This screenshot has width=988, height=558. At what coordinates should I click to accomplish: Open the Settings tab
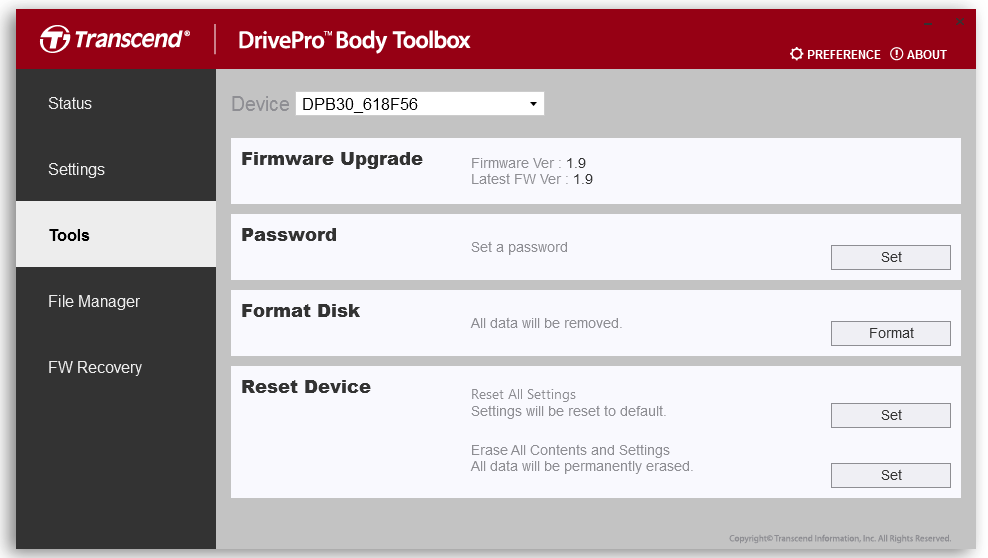[x=76, y=169]
